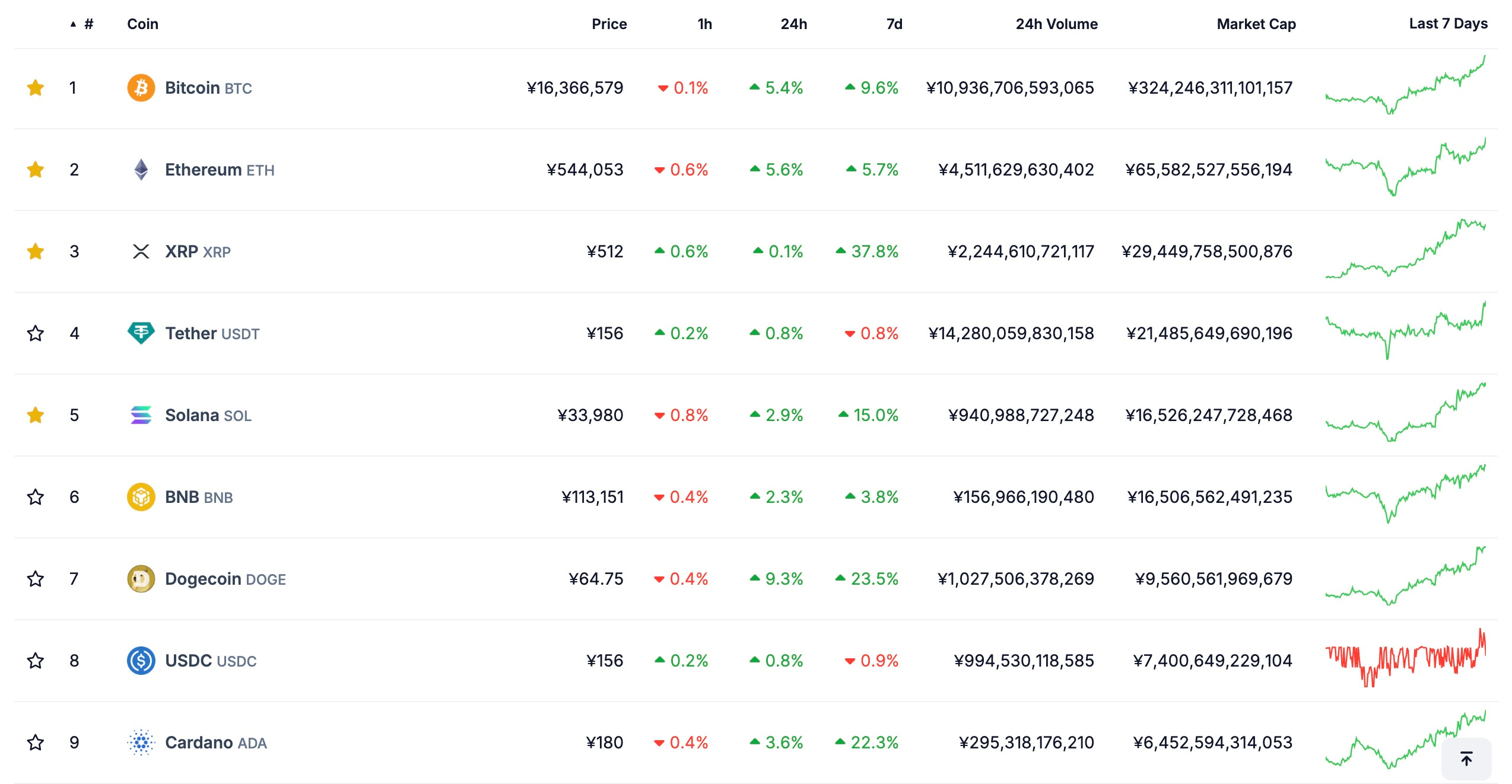Open the BNB coin page link

click(x=199, y=497)
